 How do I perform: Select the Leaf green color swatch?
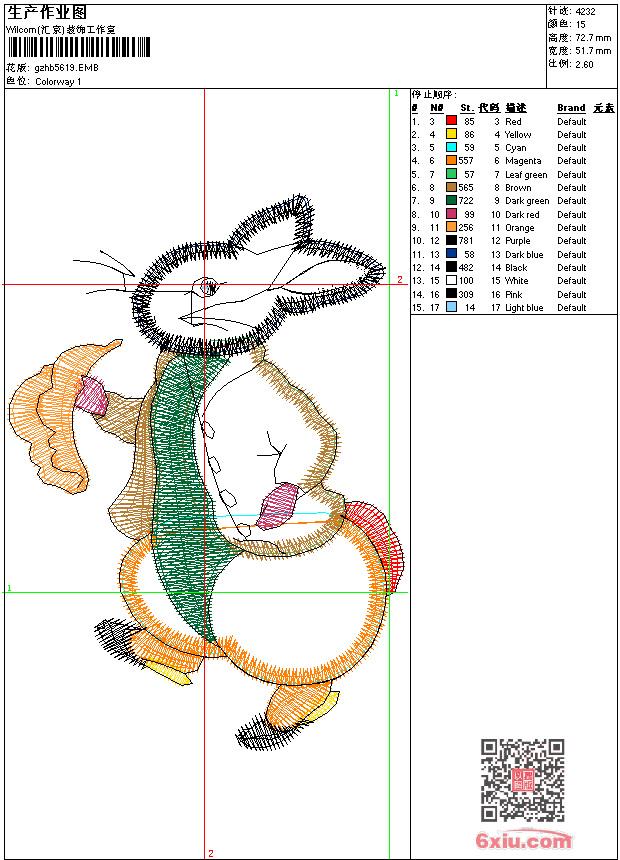451,174
